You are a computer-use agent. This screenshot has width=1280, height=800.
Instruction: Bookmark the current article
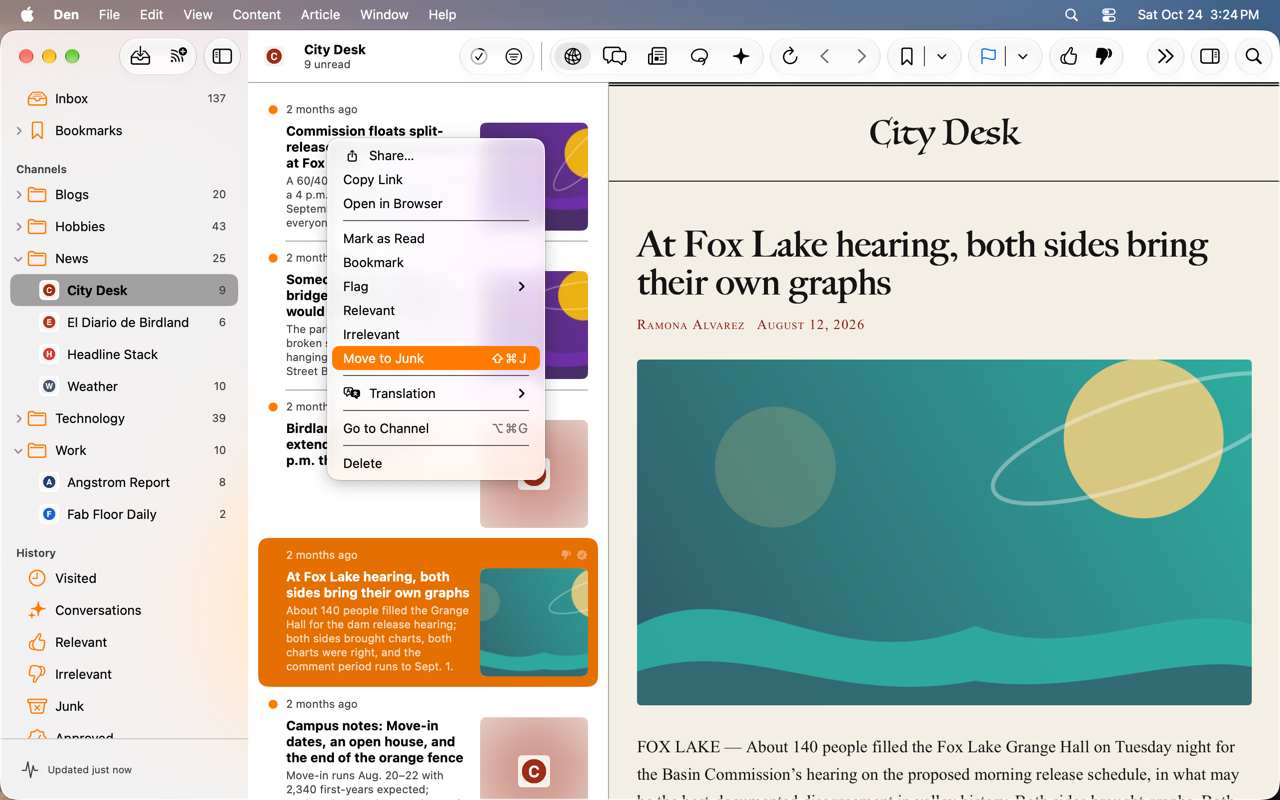point(907,57)
